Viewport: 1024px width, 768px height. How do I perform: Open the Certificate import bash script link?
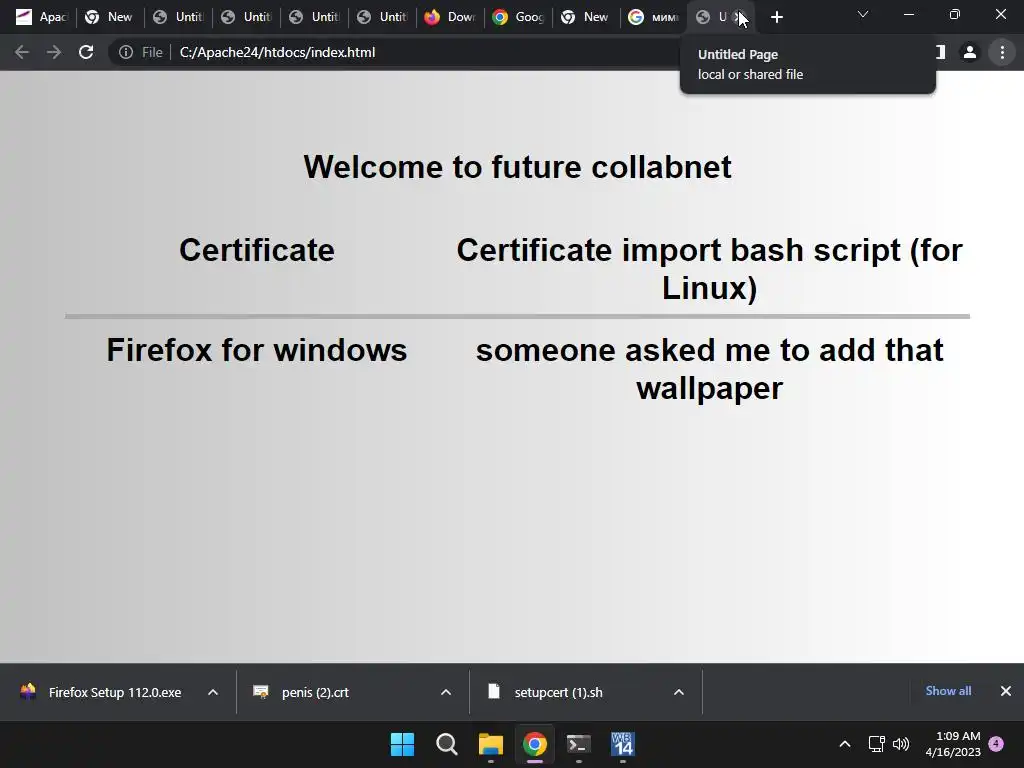click(x=709, y=269)
